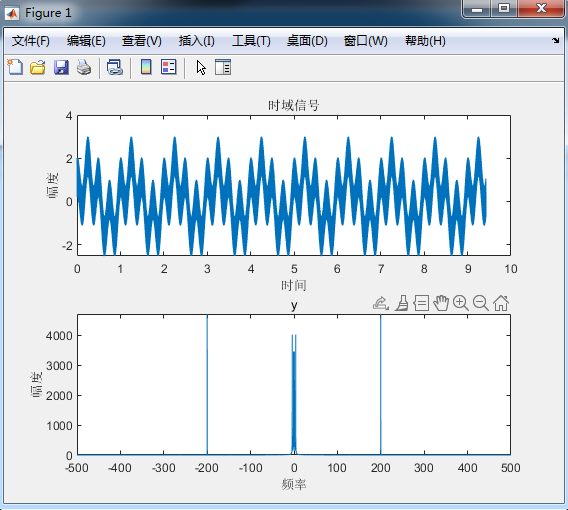568x510 pixels.
Task: Expand the 插入(I) menu
Action: 196,41
